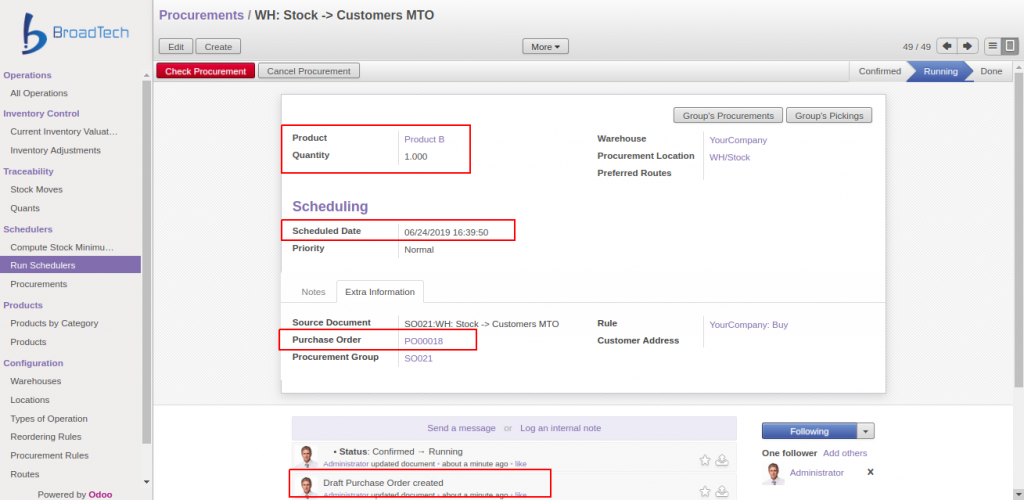Click Odoo link in footer
The width and height of the screenshot is (1024, 500).
click(101, 494)
